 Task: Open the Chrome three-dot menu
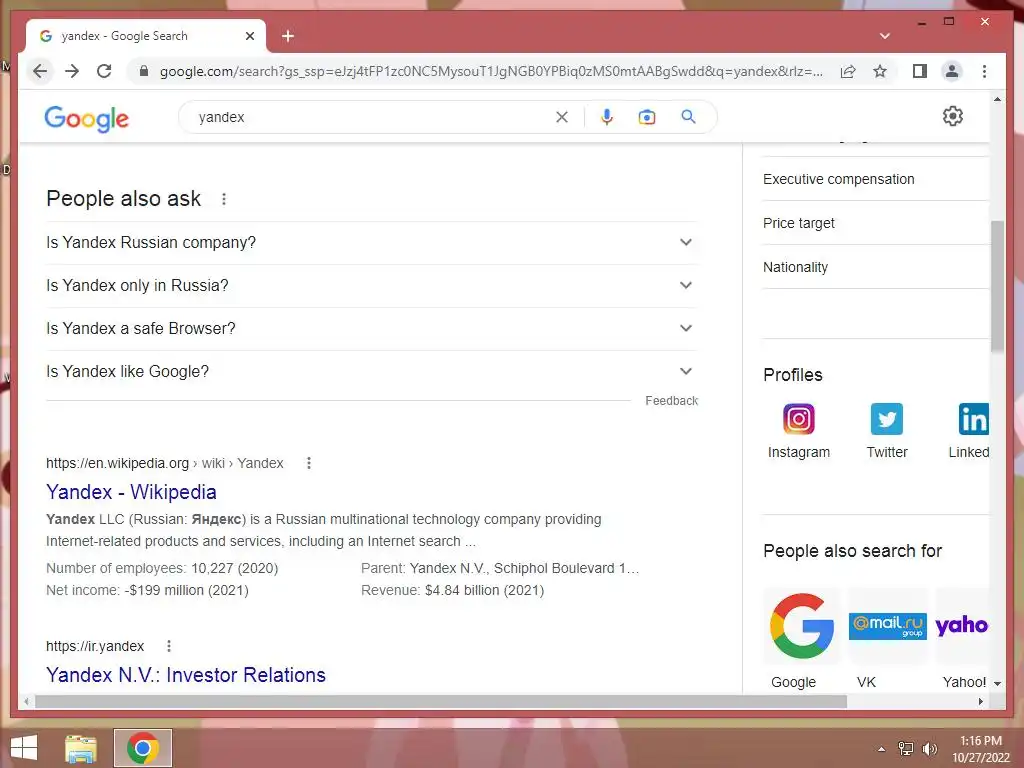click(x=984, y=71)
